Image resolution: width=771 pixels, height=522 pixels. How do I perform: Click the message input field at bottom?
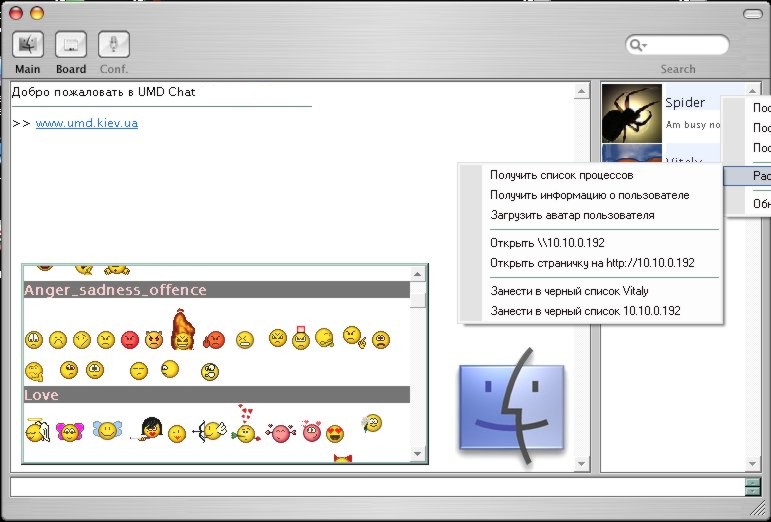pos(376,487)
